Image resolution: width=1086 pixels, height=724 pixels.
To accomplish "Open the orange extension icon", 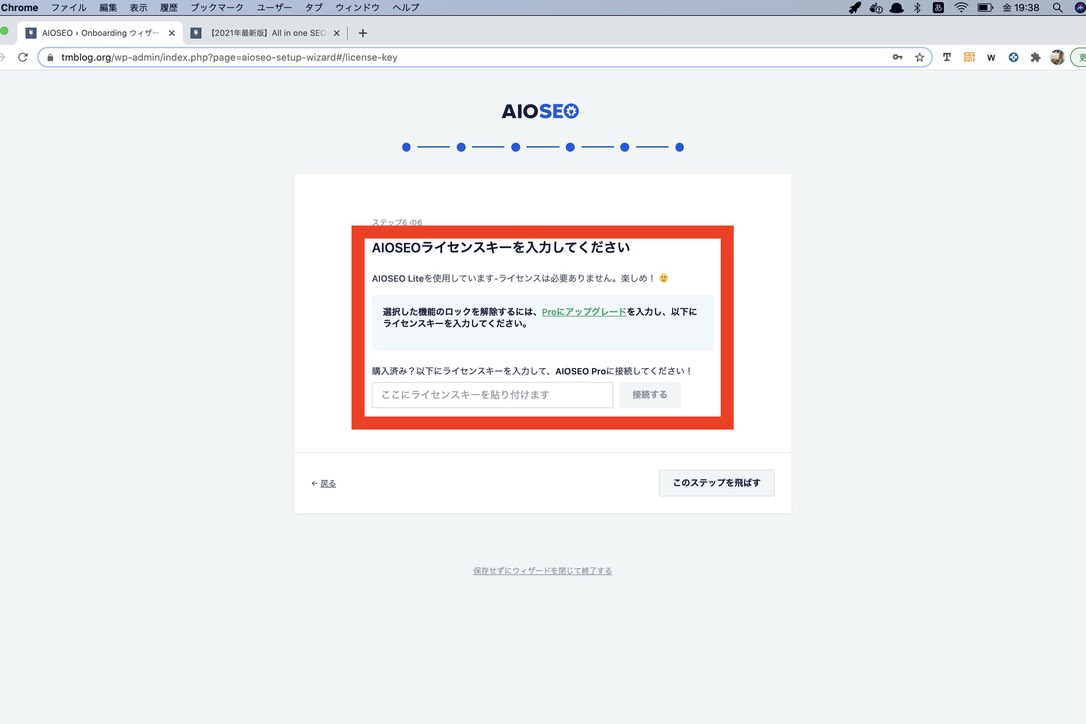I will pos(969,58).
